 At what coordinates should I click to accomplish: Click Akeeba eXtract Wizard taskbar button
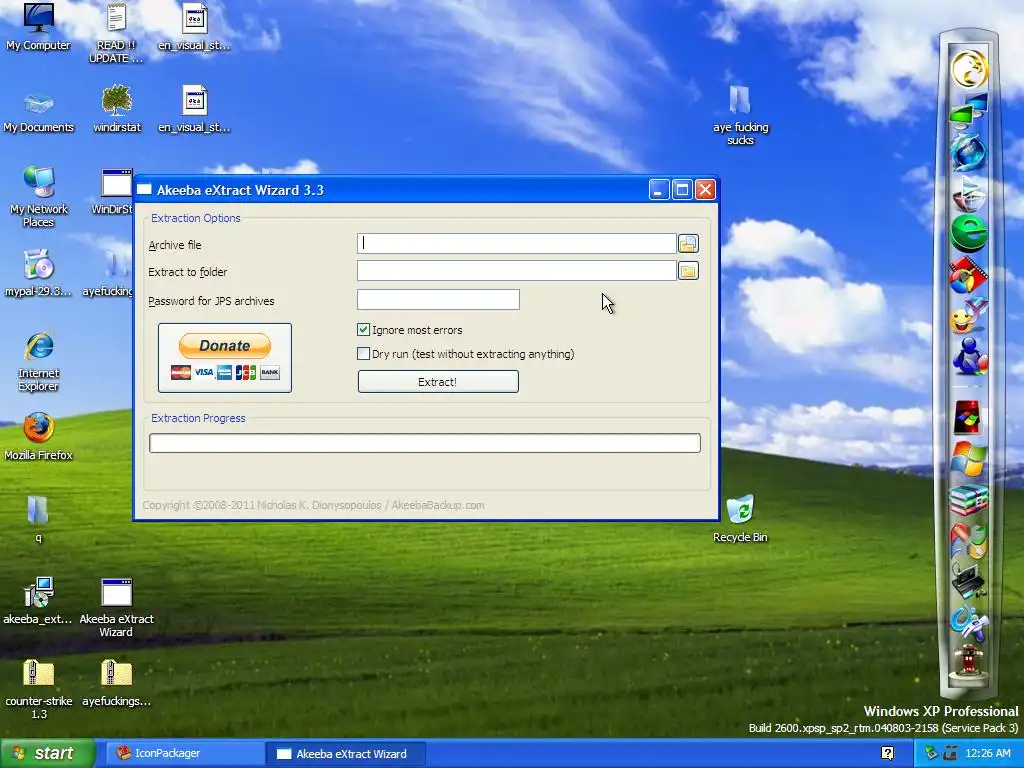[x=346, y=754]
